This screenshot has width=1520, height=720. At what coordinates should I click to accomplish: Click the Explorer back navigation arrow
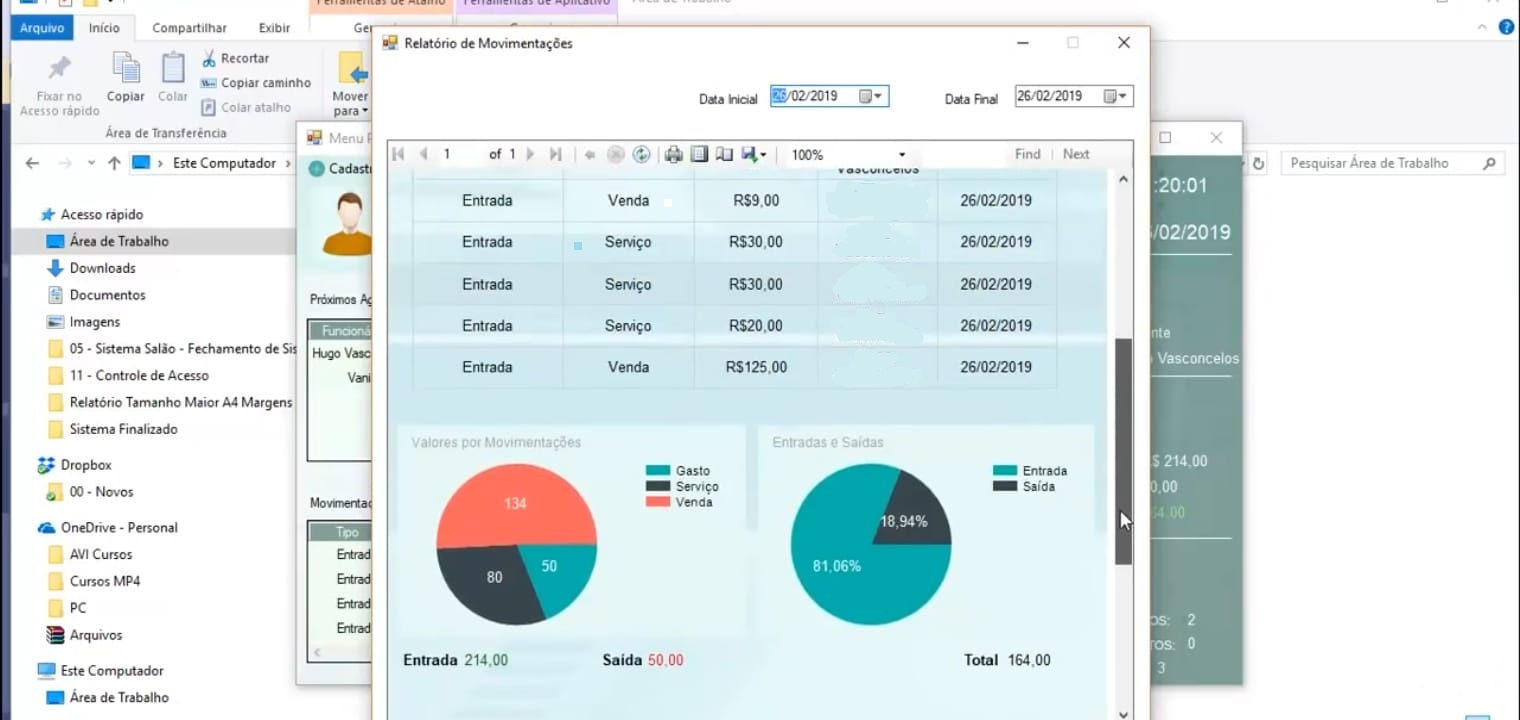[32, 163]
